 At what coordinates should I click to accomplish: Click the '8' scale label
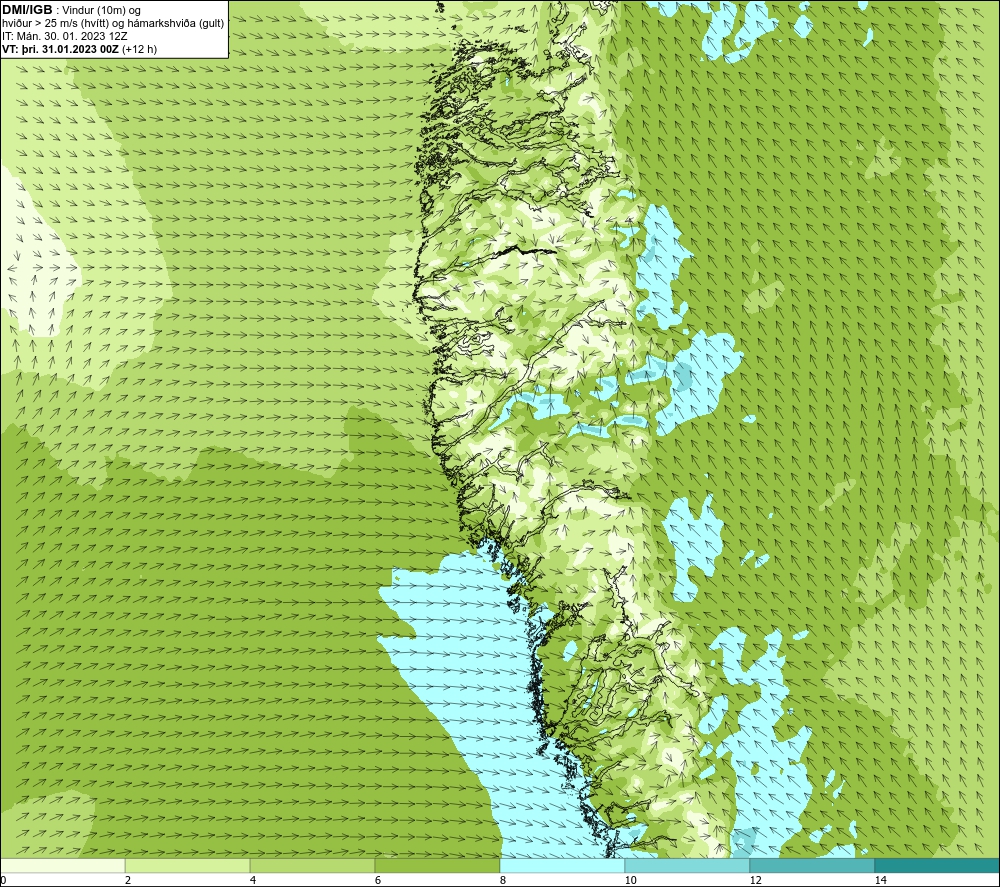tap(503, 880)
